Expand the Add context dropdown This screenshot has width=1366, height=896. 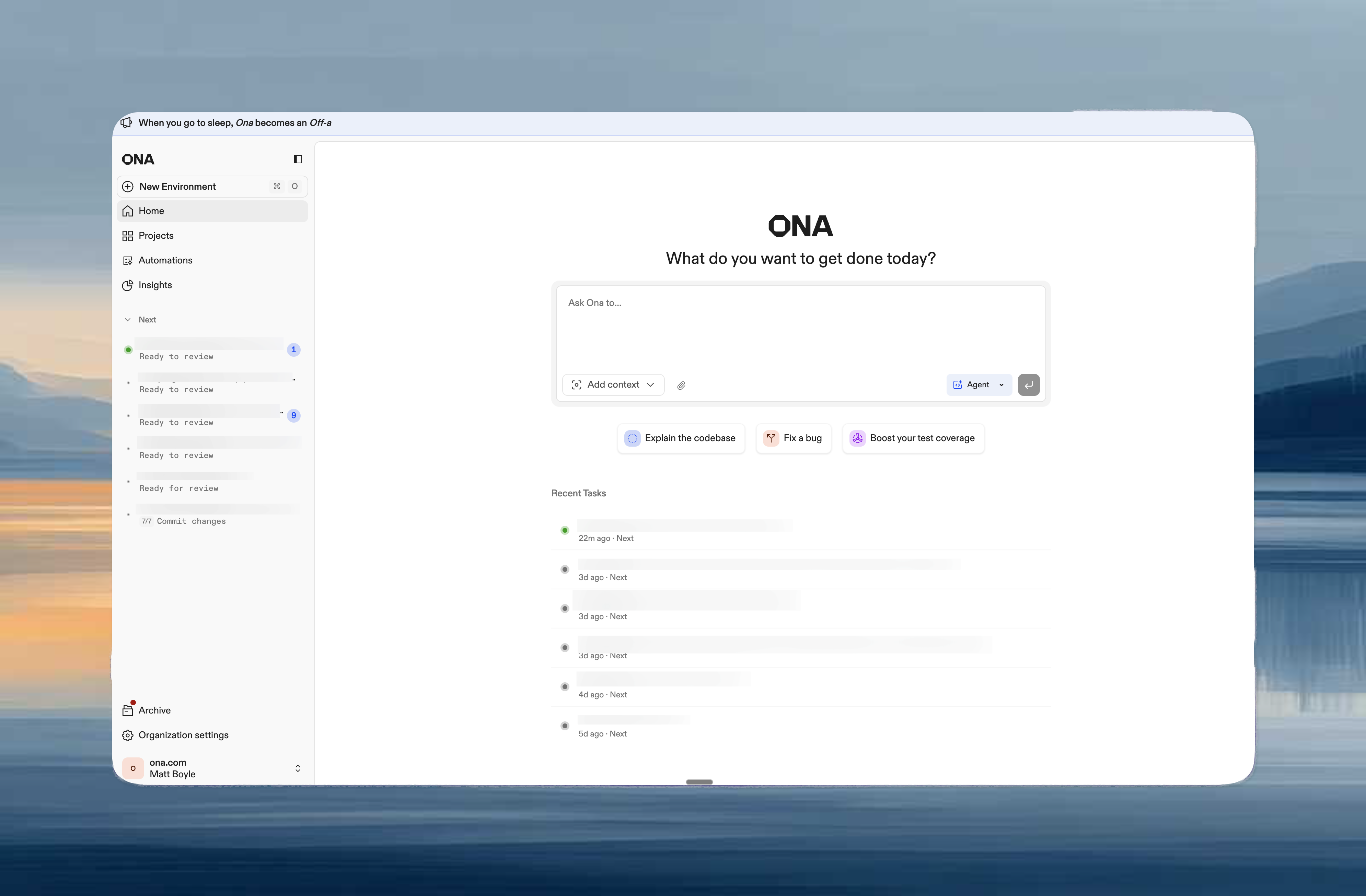[612, 384]
